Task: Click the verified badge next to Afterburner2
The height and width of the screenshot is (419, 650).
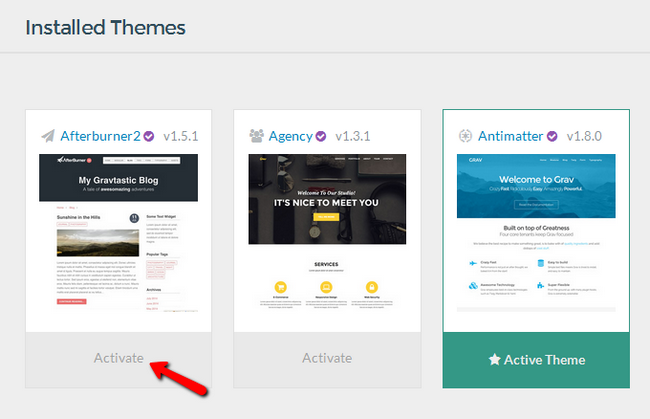Action: coord(150,136)
